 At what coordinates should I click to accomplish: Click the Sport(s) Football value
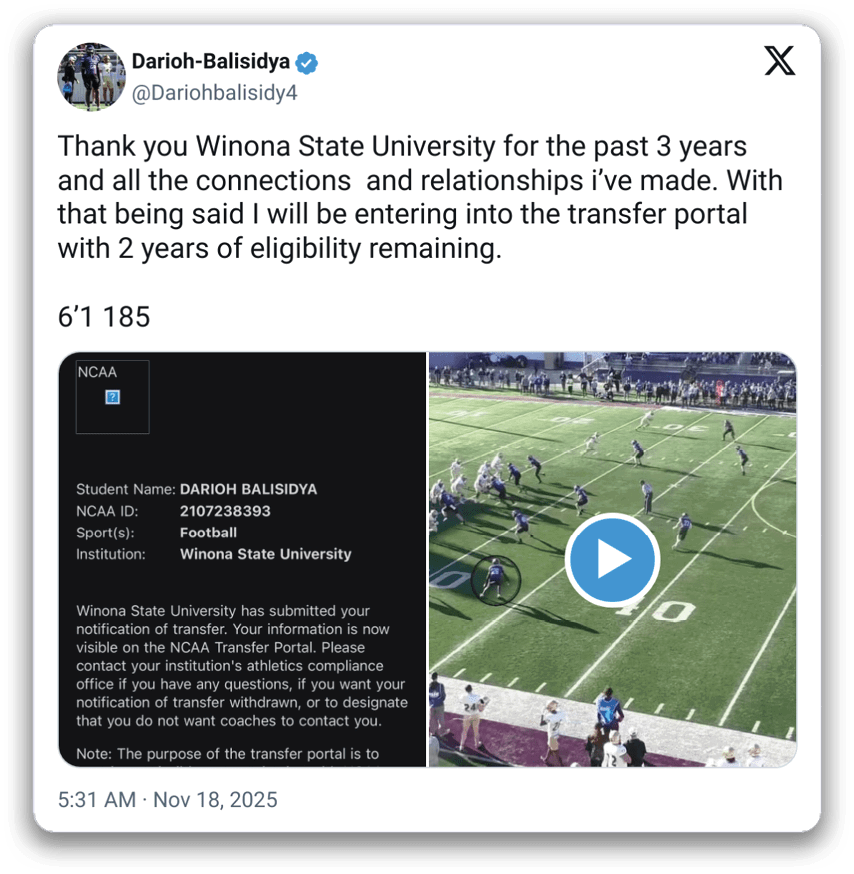[x=208, y=532]
